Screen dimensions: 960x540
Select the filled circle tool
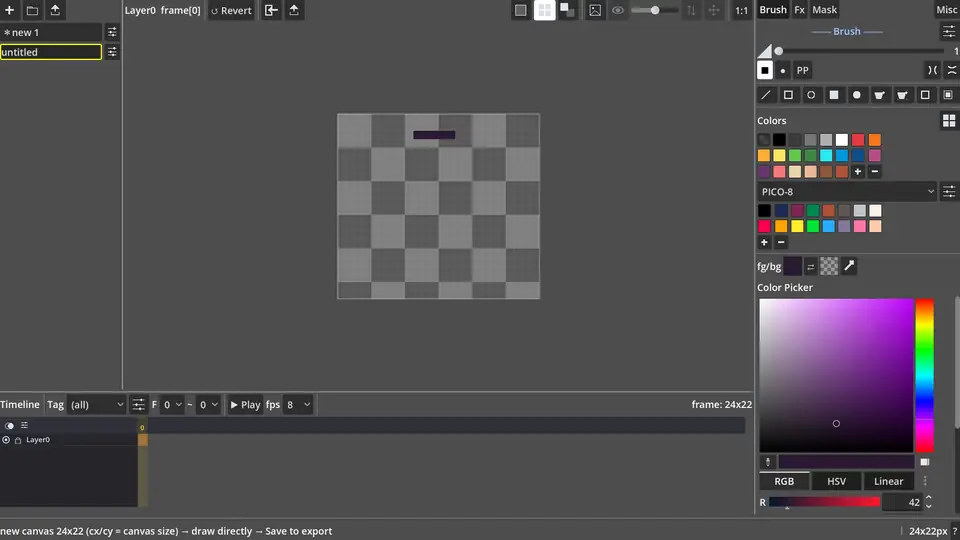click(857, 95)
